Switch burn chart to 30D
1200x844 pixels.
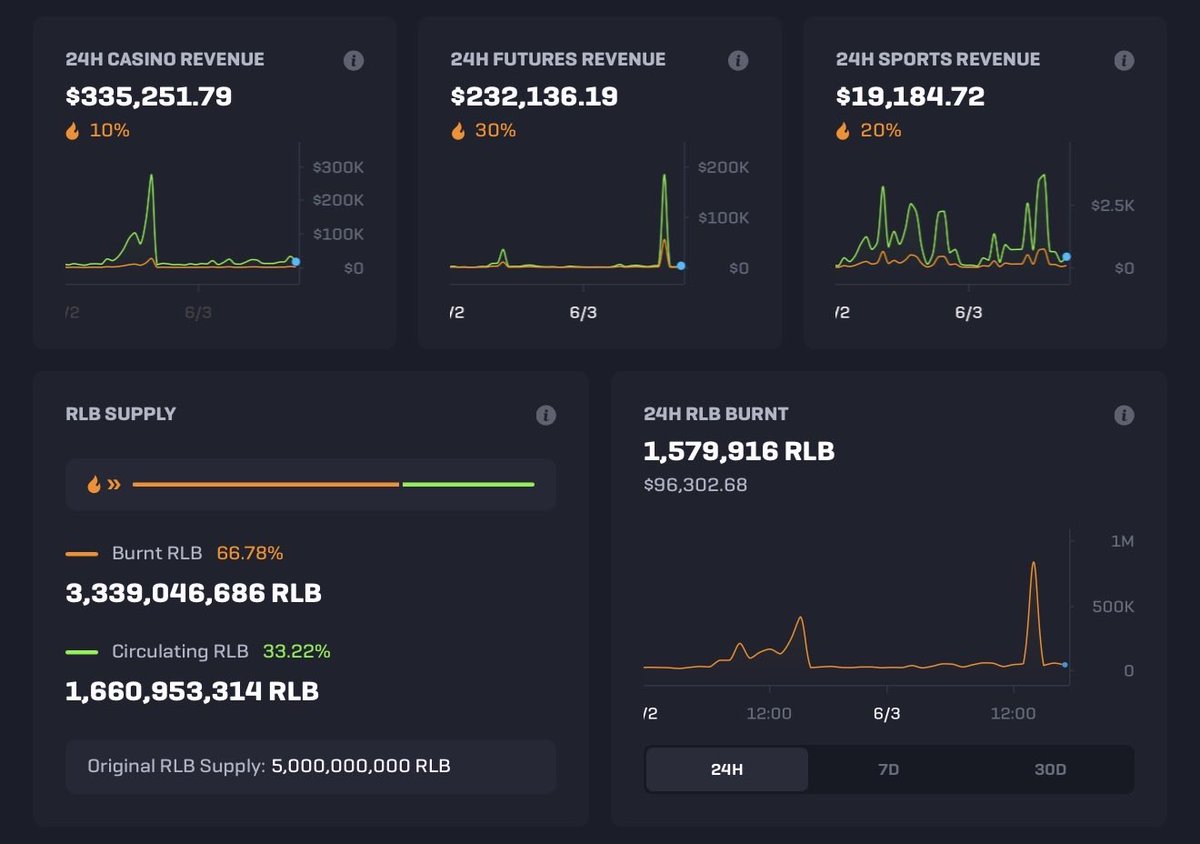click(1050, 769)
